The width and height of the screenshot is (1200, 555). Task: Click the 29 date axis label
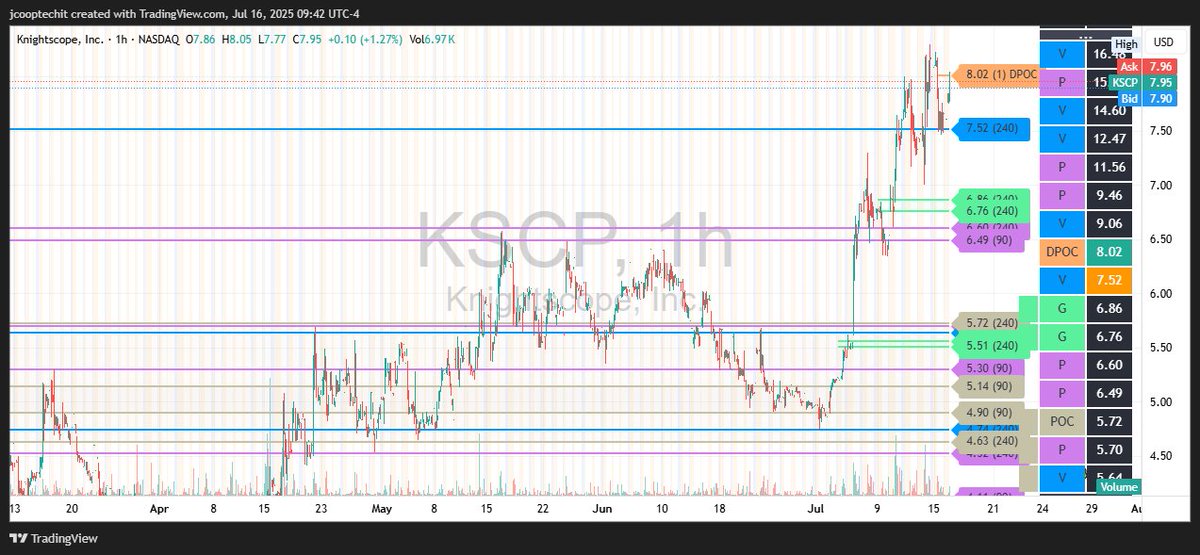[1094, 508]
